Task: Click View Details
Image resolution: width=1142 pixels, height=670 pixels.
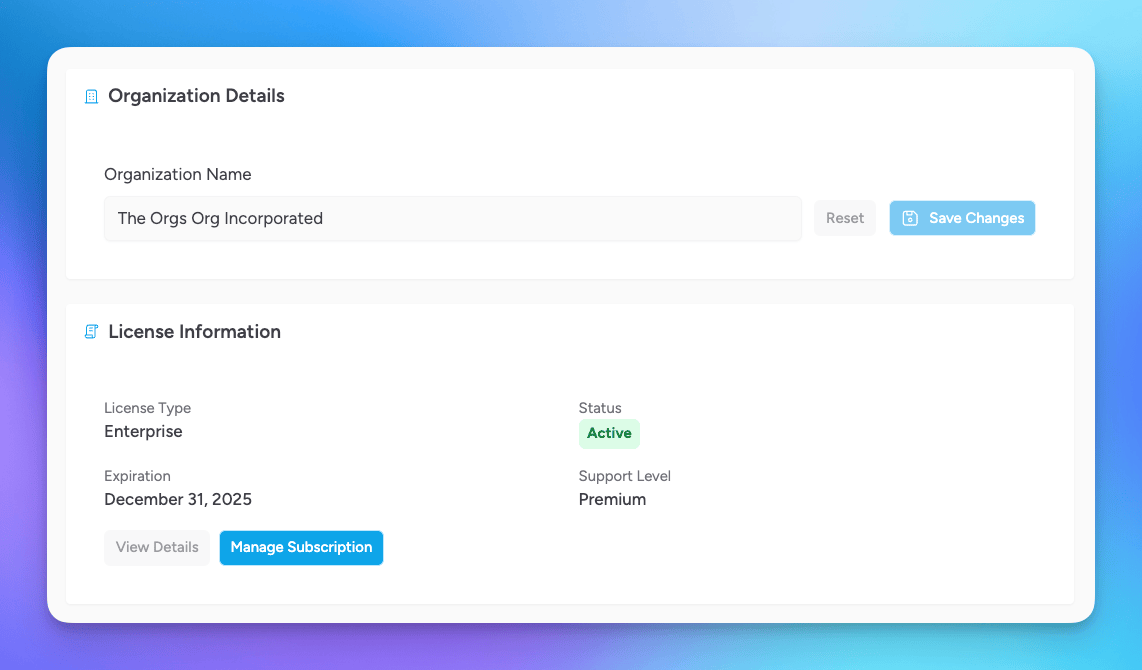Action: [157, 547]
